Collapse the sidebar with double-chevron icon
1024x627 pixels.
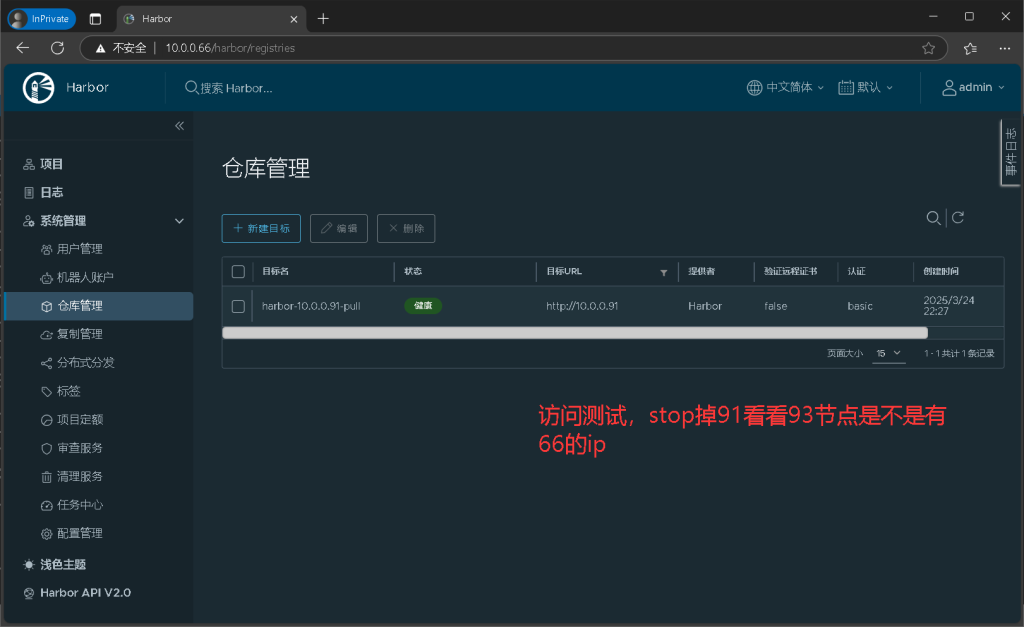180,126
